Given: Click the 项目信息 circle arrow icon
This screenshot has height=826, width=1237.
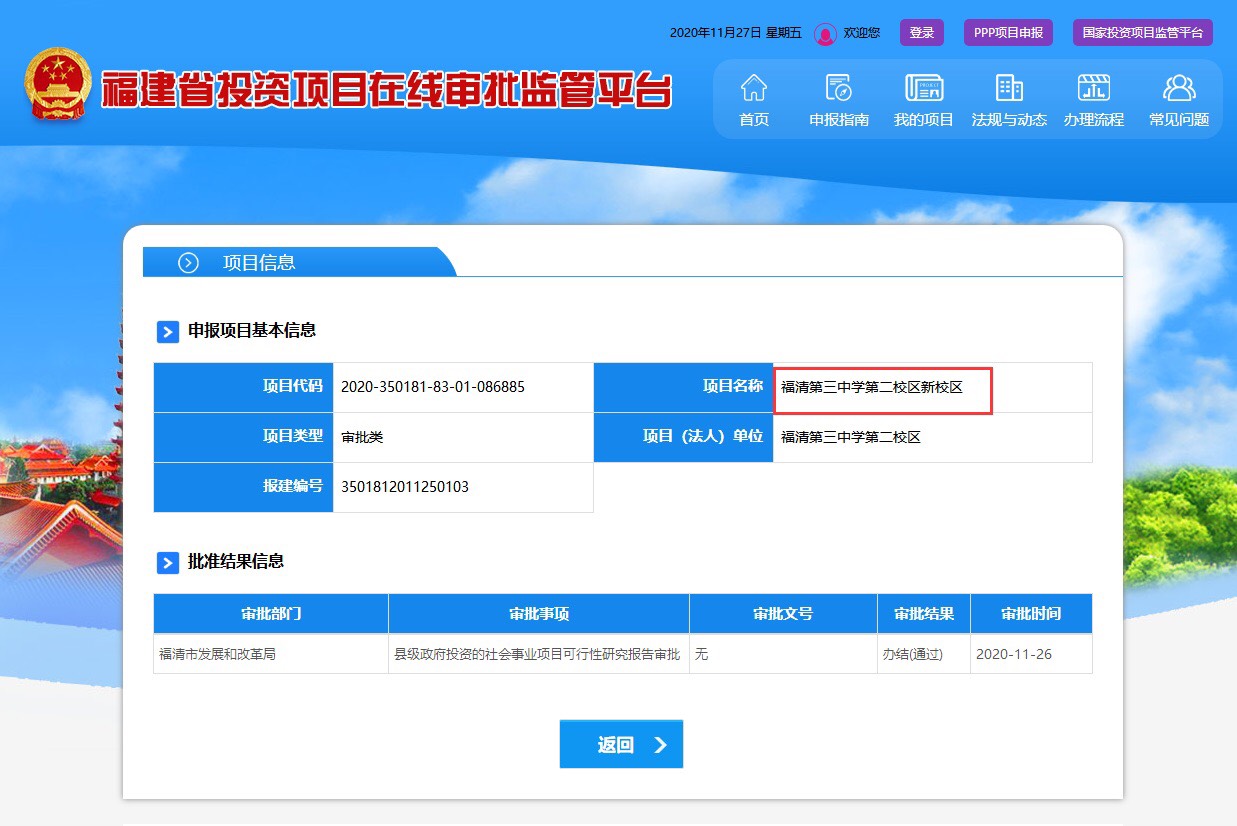Looking at the screenshot, I should point(188,263).
